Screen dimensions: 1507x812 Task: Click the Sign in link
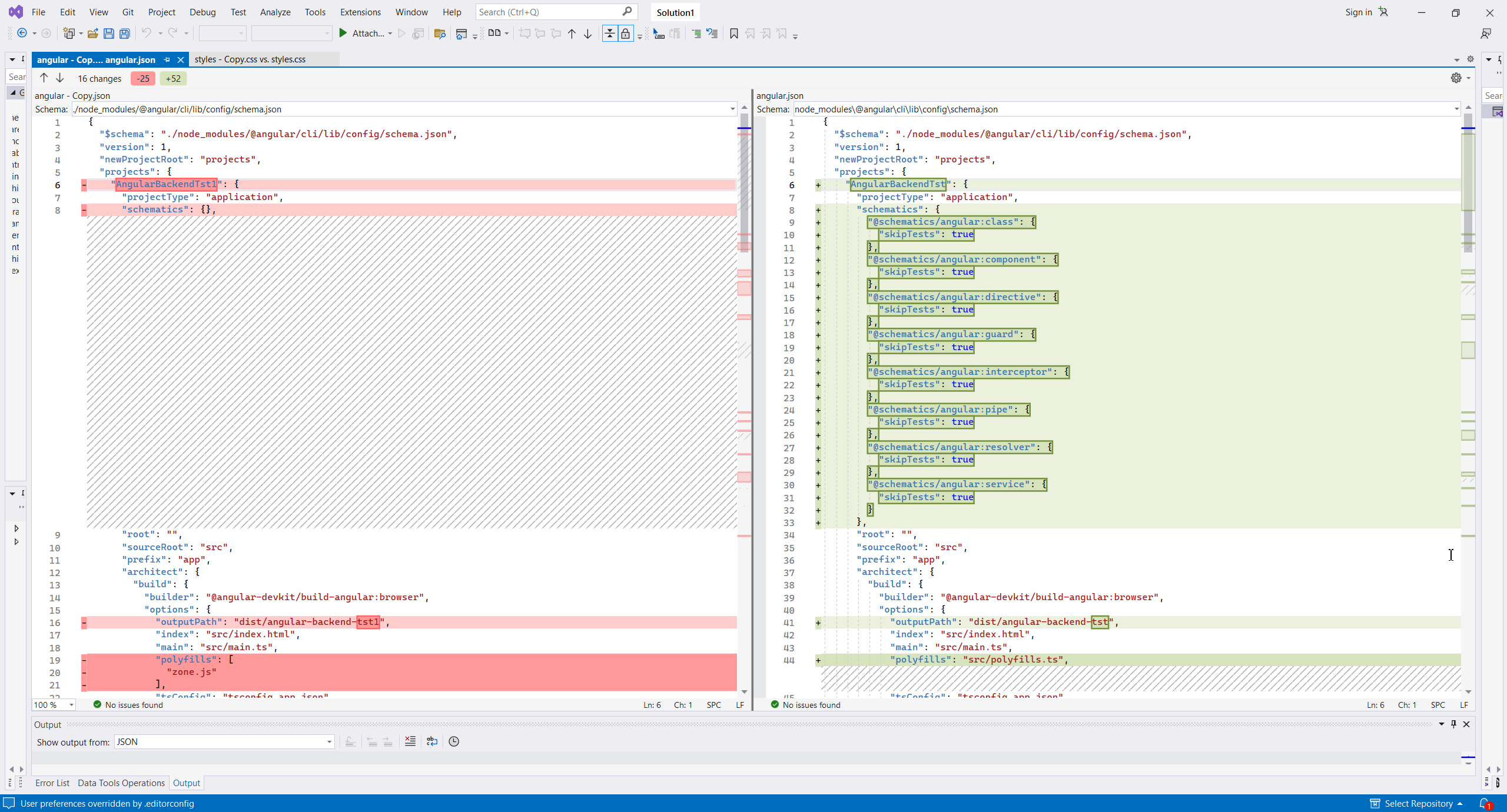coord(1358,12)
